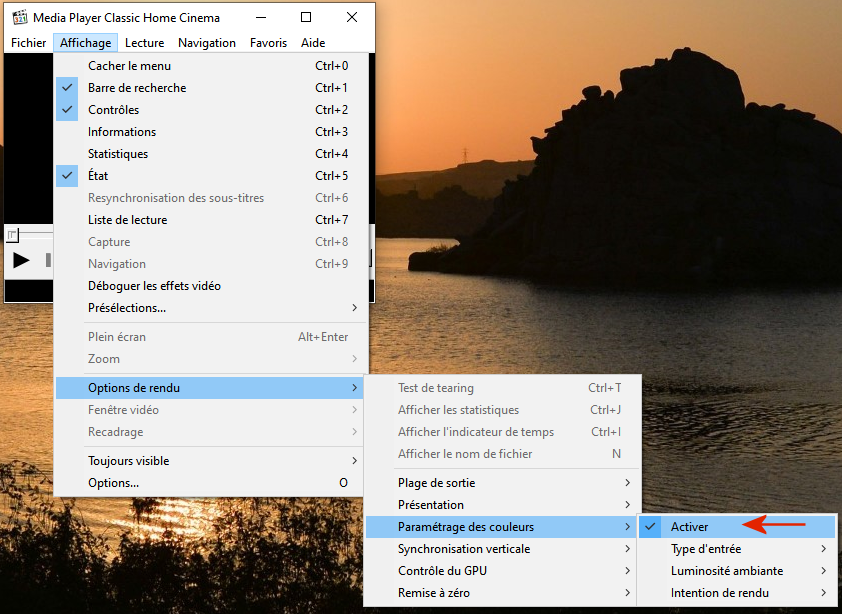Uncheck Activer in color management submenu
The height and width of the screenshot is (614, 842).
click(x=689, y=527)
